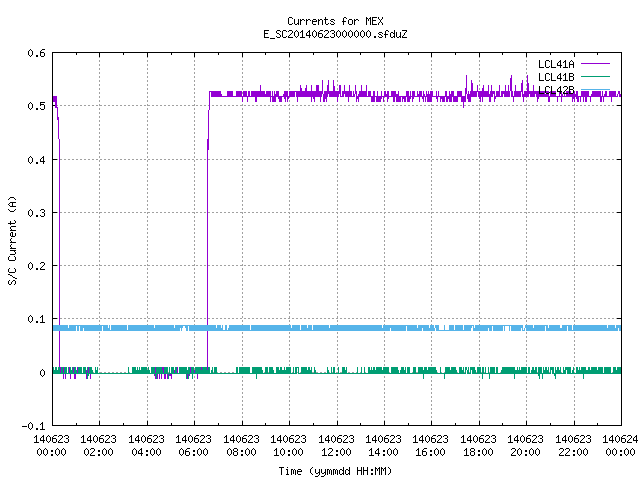Click the green LCL41B legend line sample
The width and height of the screenshot is (640, 480).
(x=595, y=77)
